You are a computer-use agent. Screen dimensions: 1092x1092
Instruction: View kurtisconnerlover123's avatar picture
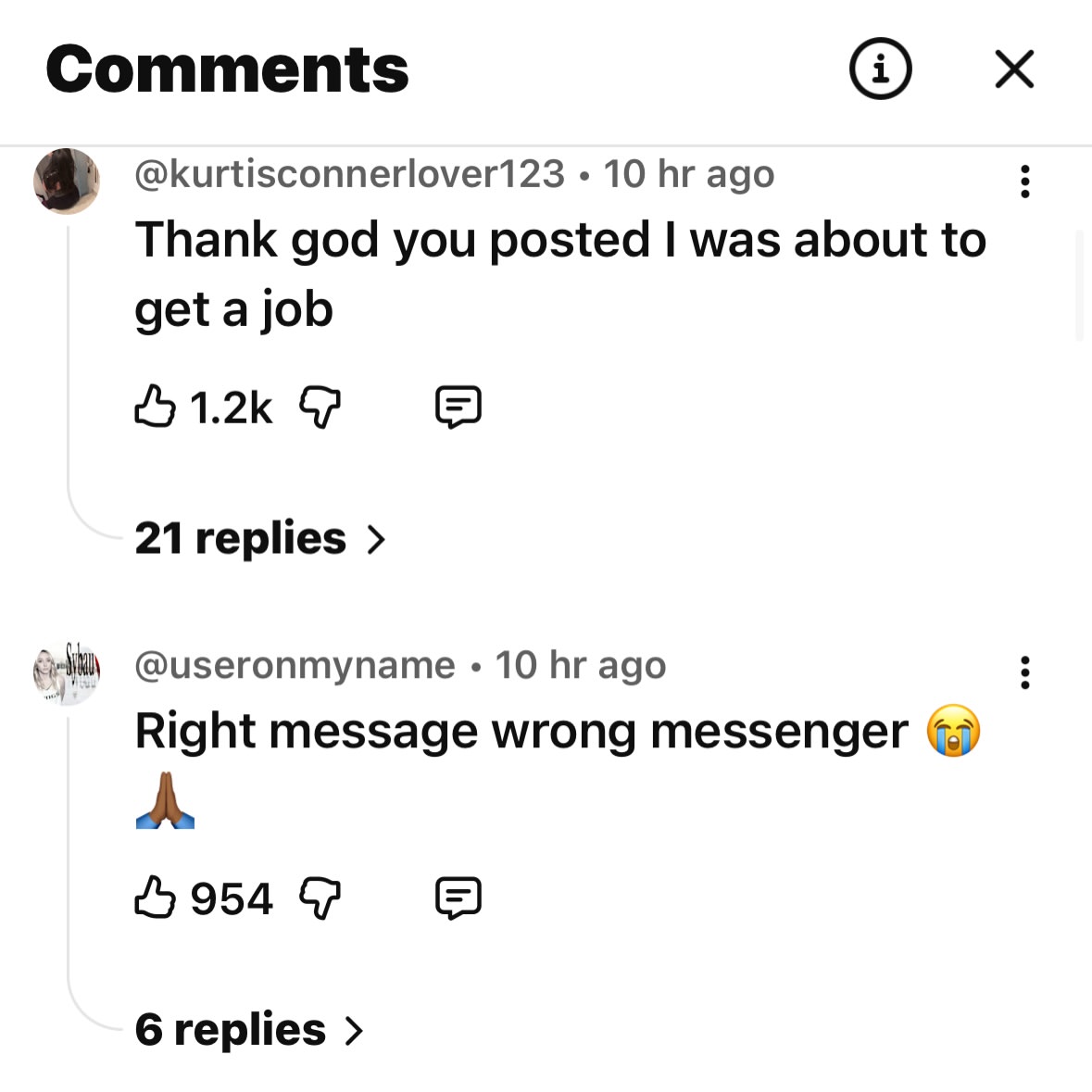click(67, 181)
